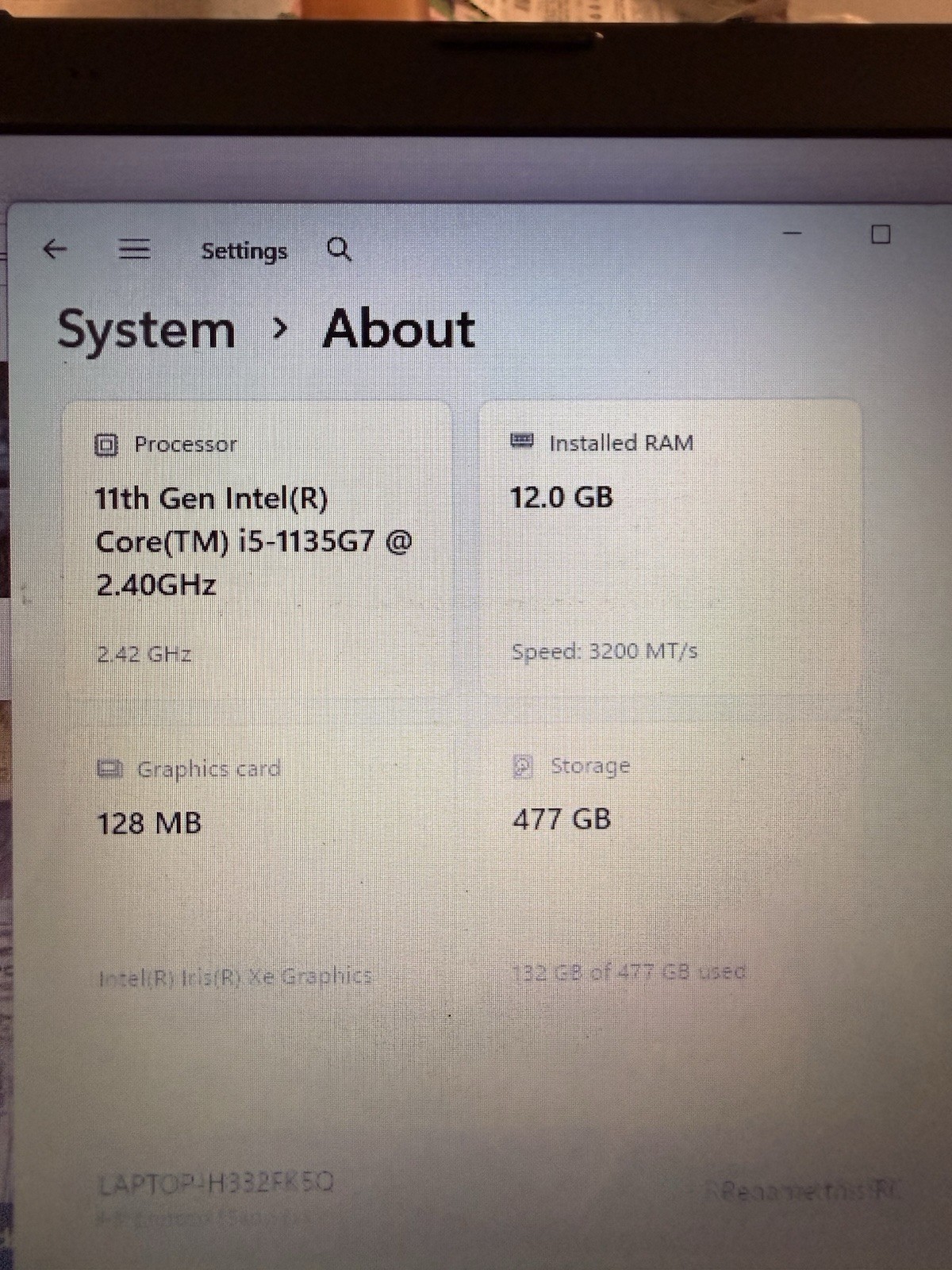Screen dimensions: 952x1270
Task: Navigate to System in breadcrumb
Action: [147, 331]
